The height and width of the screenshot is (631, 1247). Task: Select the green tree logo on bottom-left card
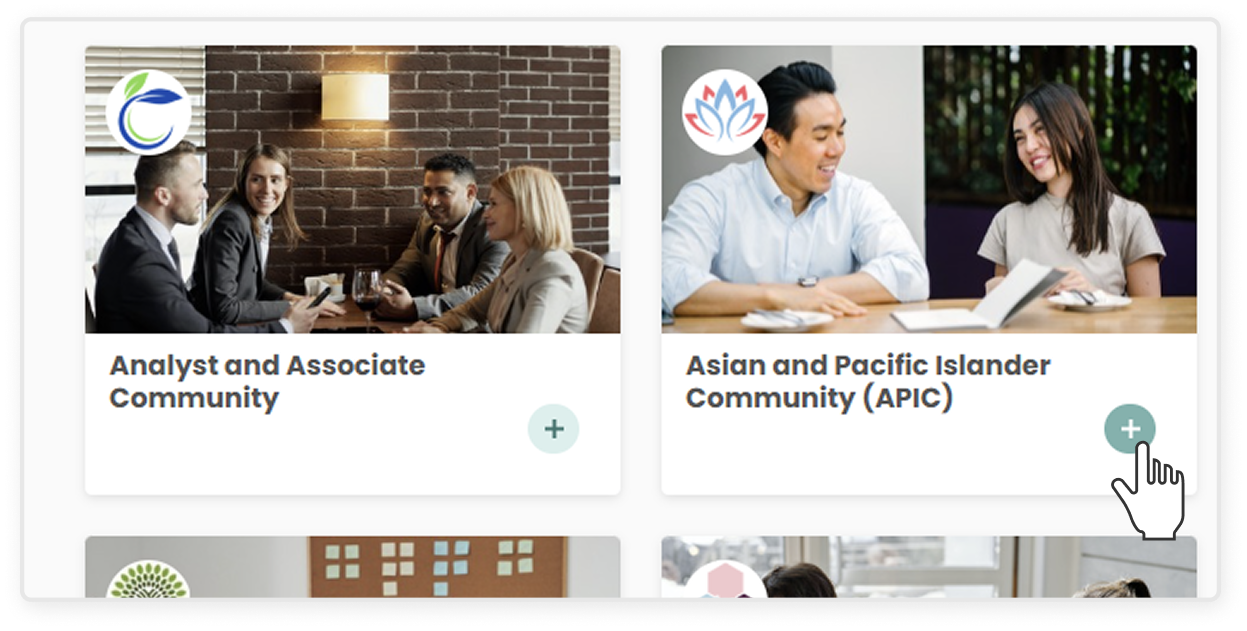tap(148, 580)
